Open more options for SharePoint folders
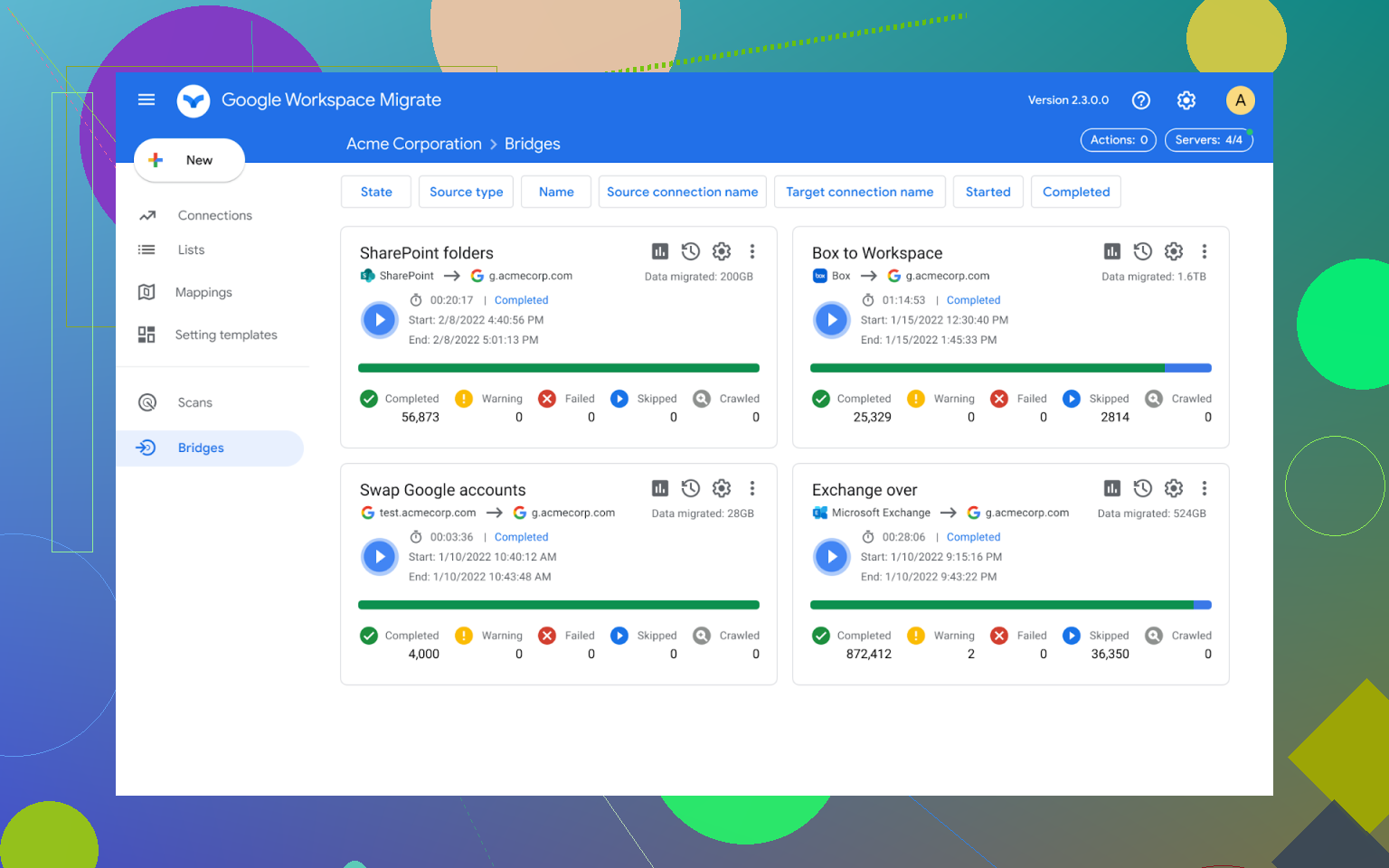 (752, 251)
